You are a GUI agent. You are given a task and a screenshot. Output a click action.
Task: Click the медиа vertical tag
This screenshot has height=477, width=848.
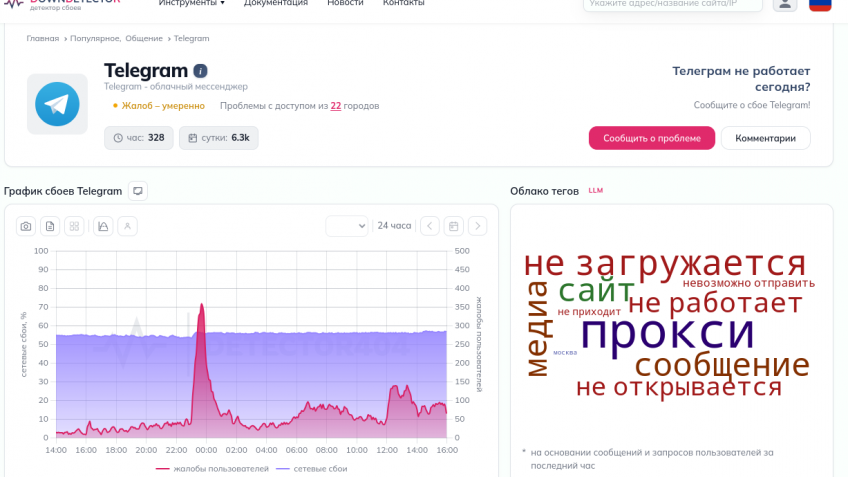[x=539, y=329]
